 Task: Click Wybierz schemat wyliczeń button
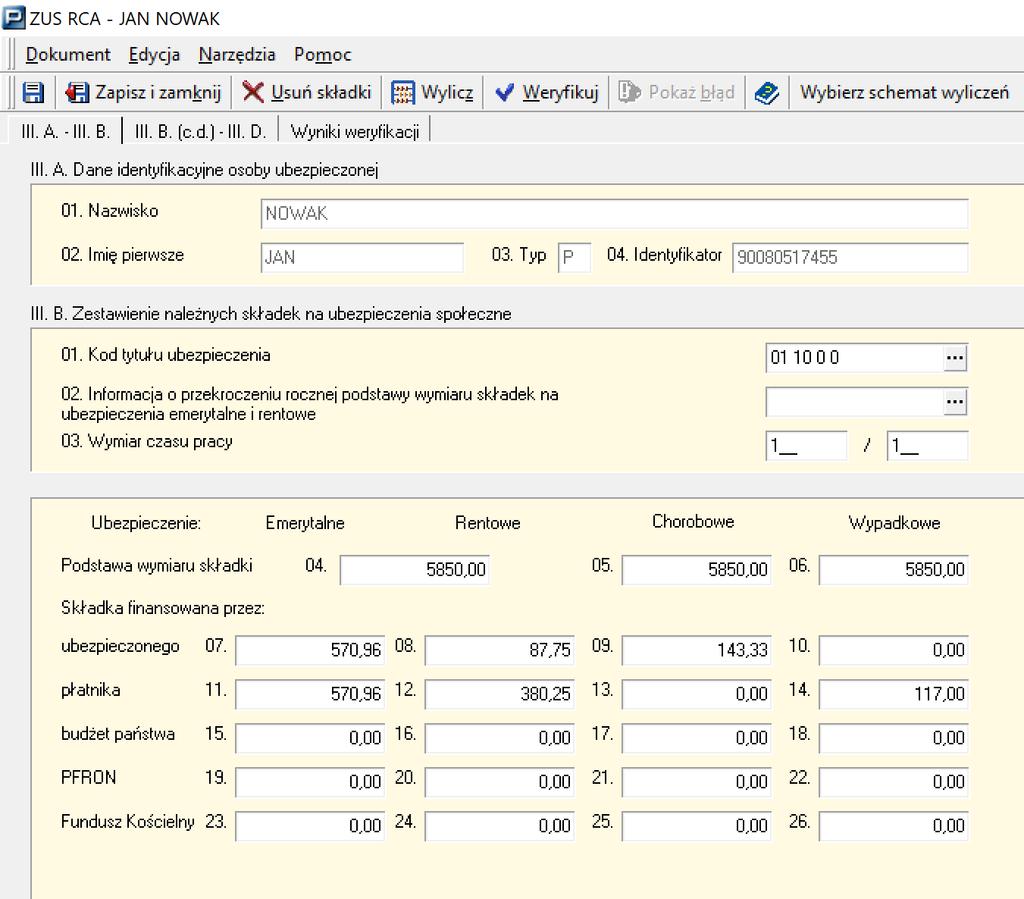(x=904, y=93)
